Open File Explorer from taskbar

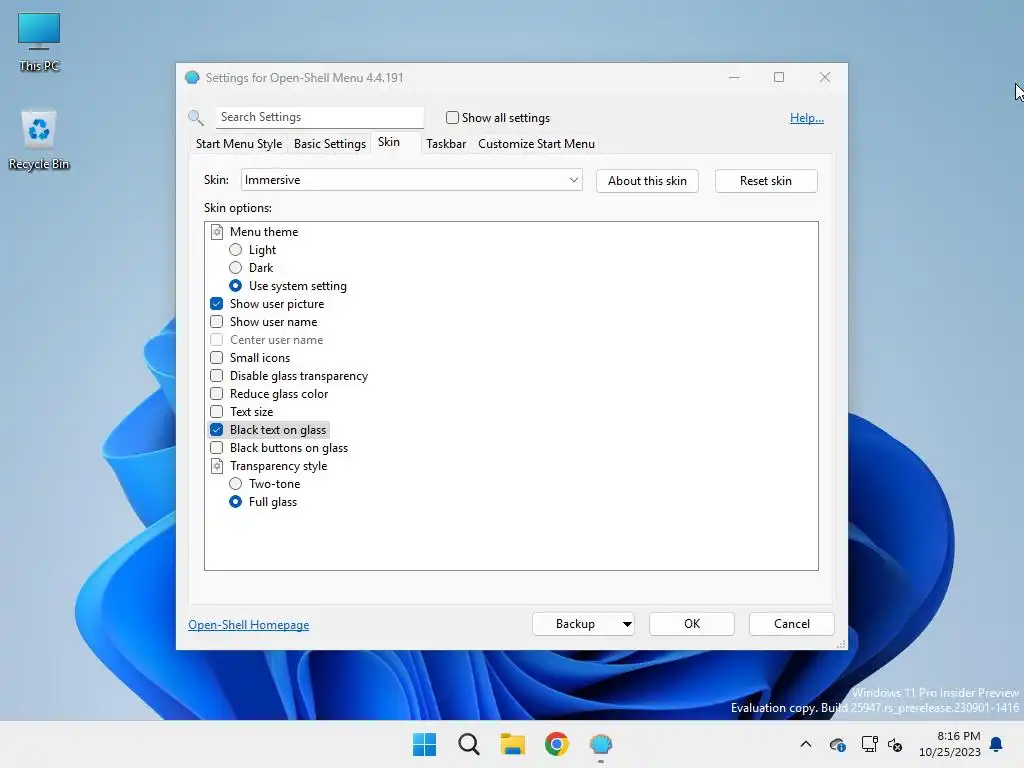[x=513, y=744]
